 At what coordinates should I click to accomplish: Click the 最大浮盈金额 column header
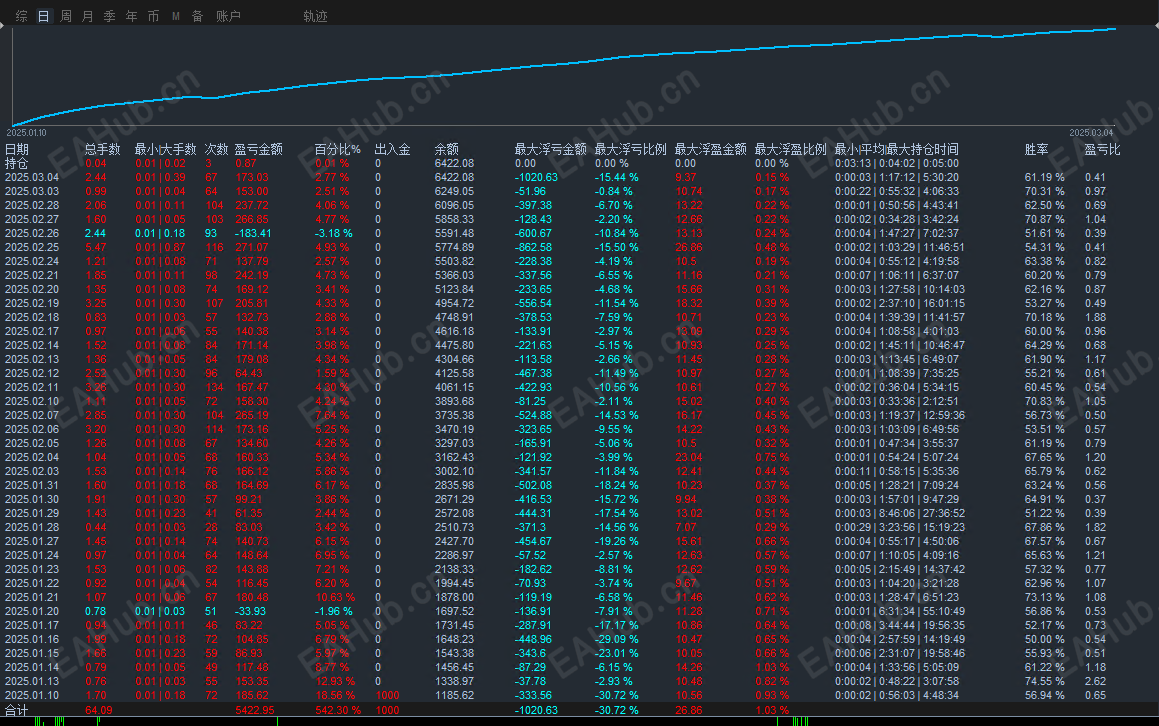tap(710, 149)
